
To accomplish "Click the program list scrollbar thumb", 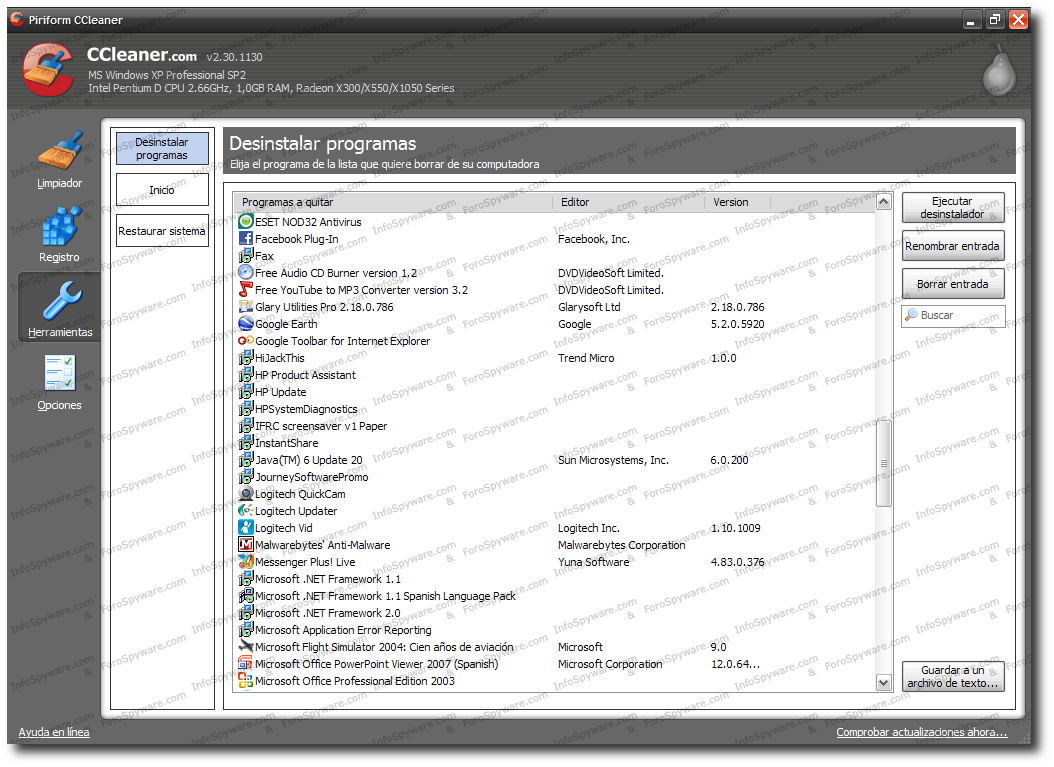I will click(x=884, y=463).
